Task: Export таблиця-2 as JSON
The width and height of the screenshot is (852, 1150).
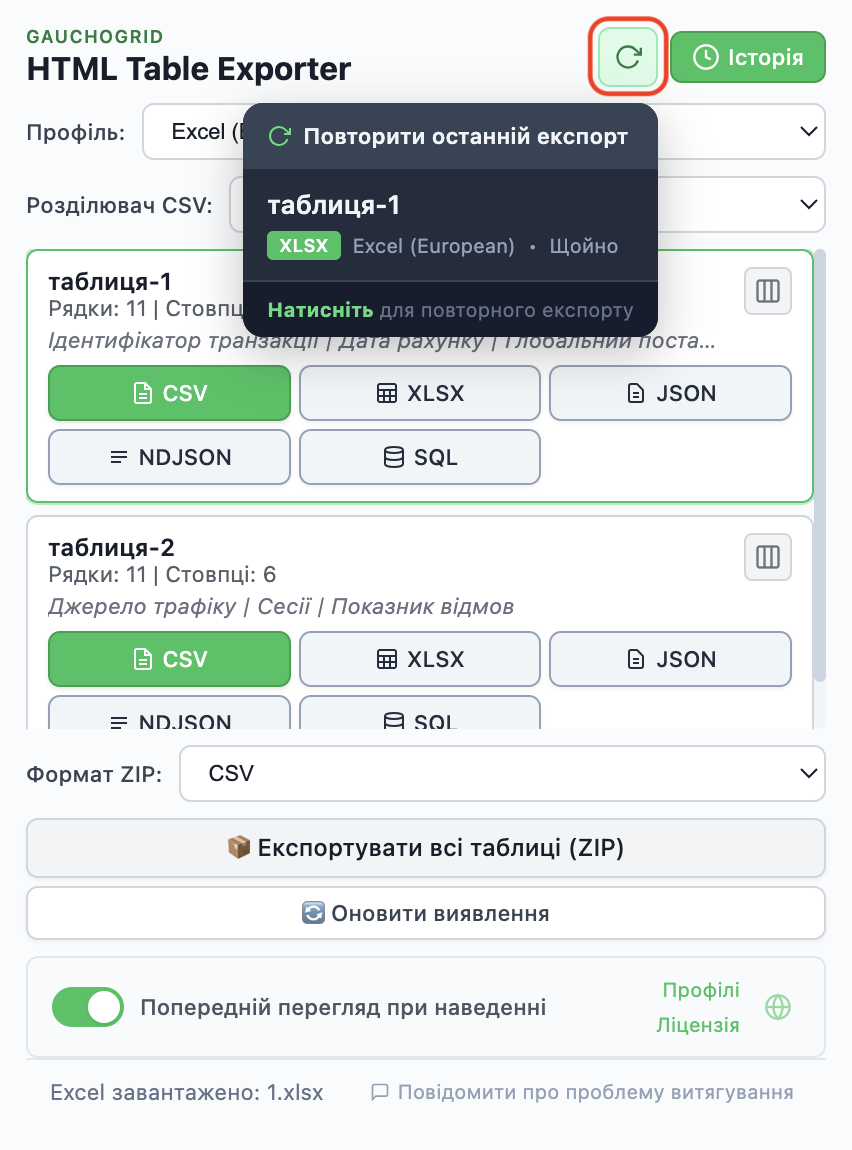Action: [670, 659]
